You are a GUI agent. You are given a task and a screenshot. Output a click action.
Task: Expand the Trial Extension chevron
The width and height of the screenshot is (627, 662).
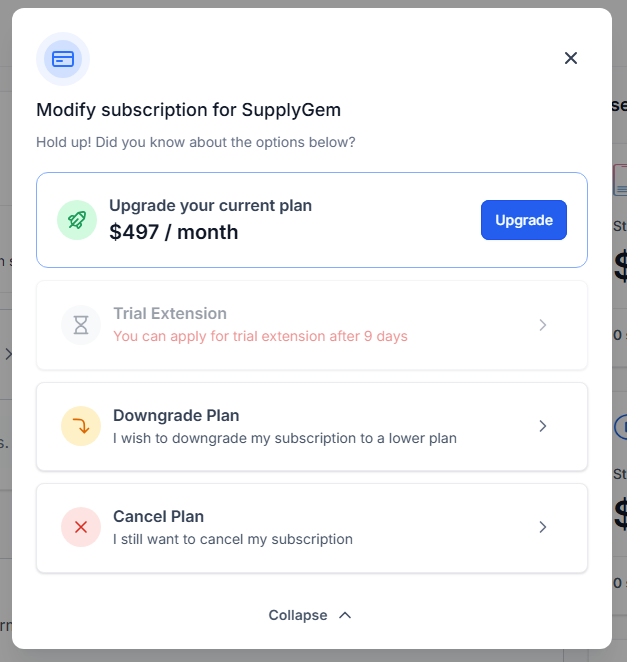(x=543, y=325)
